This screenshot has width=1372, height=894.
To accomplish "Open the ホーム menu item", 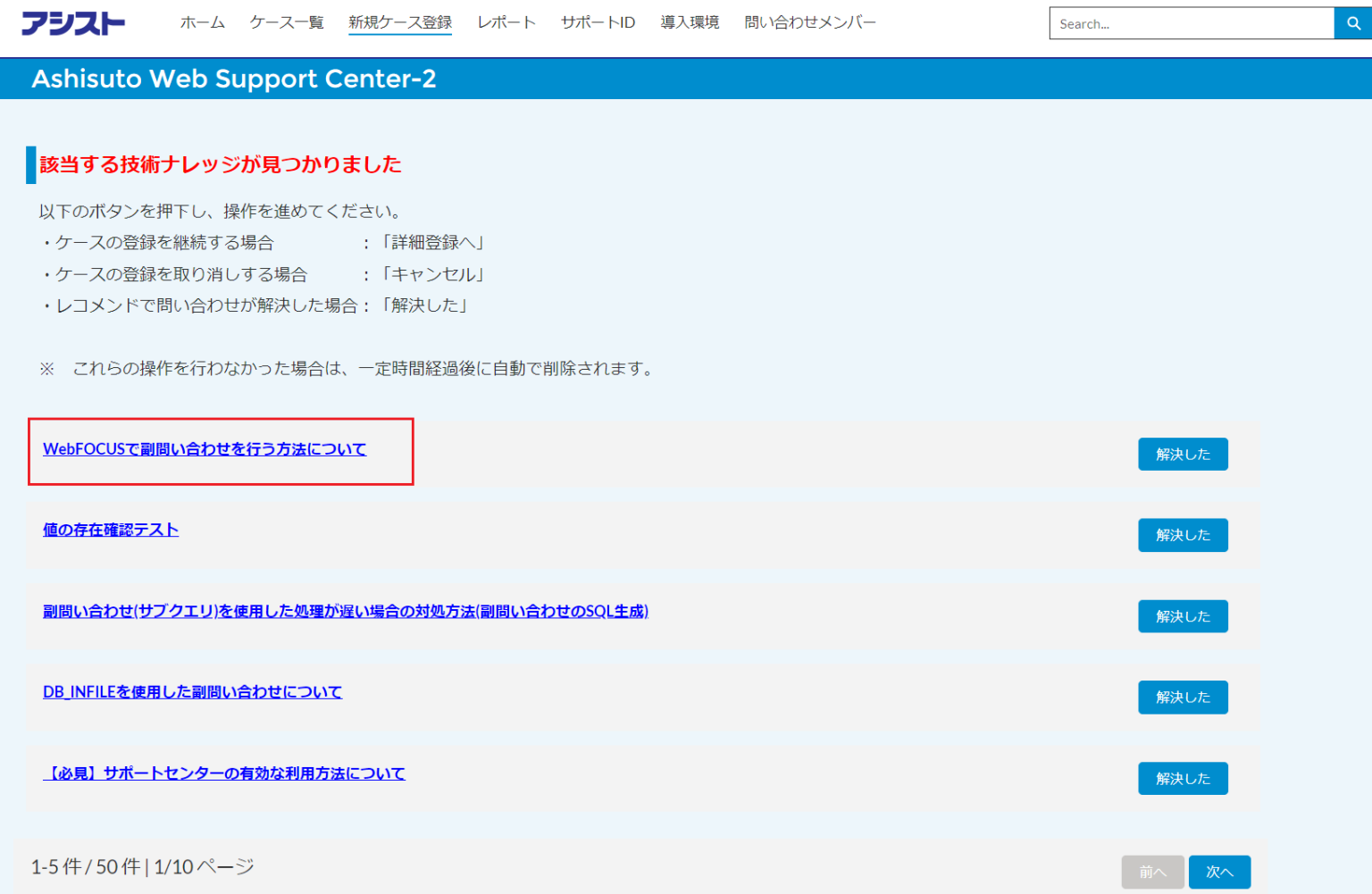I will [x=202, y=22].
